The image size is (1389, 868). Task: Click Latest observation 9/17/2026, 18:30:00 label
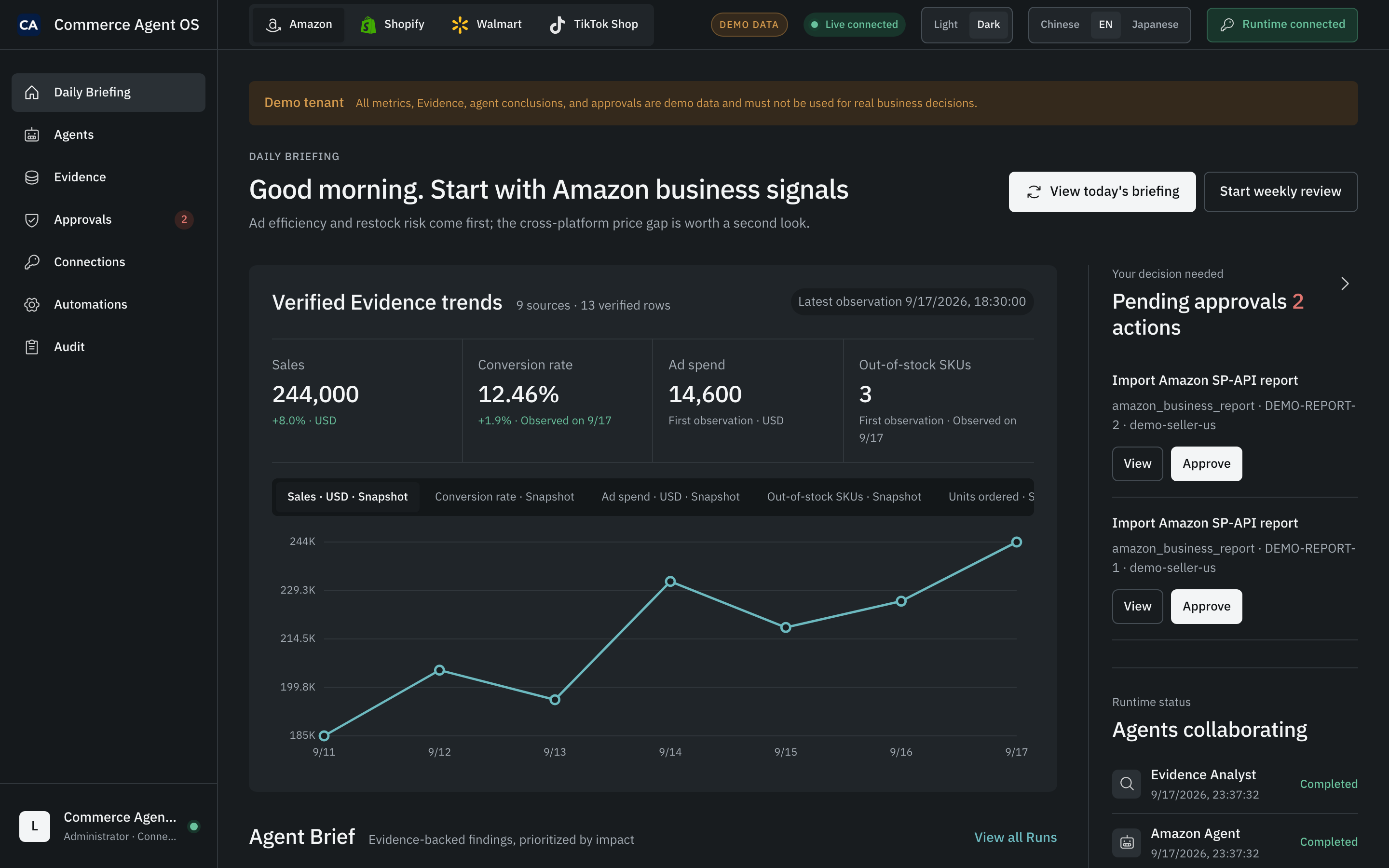(912, 302)
